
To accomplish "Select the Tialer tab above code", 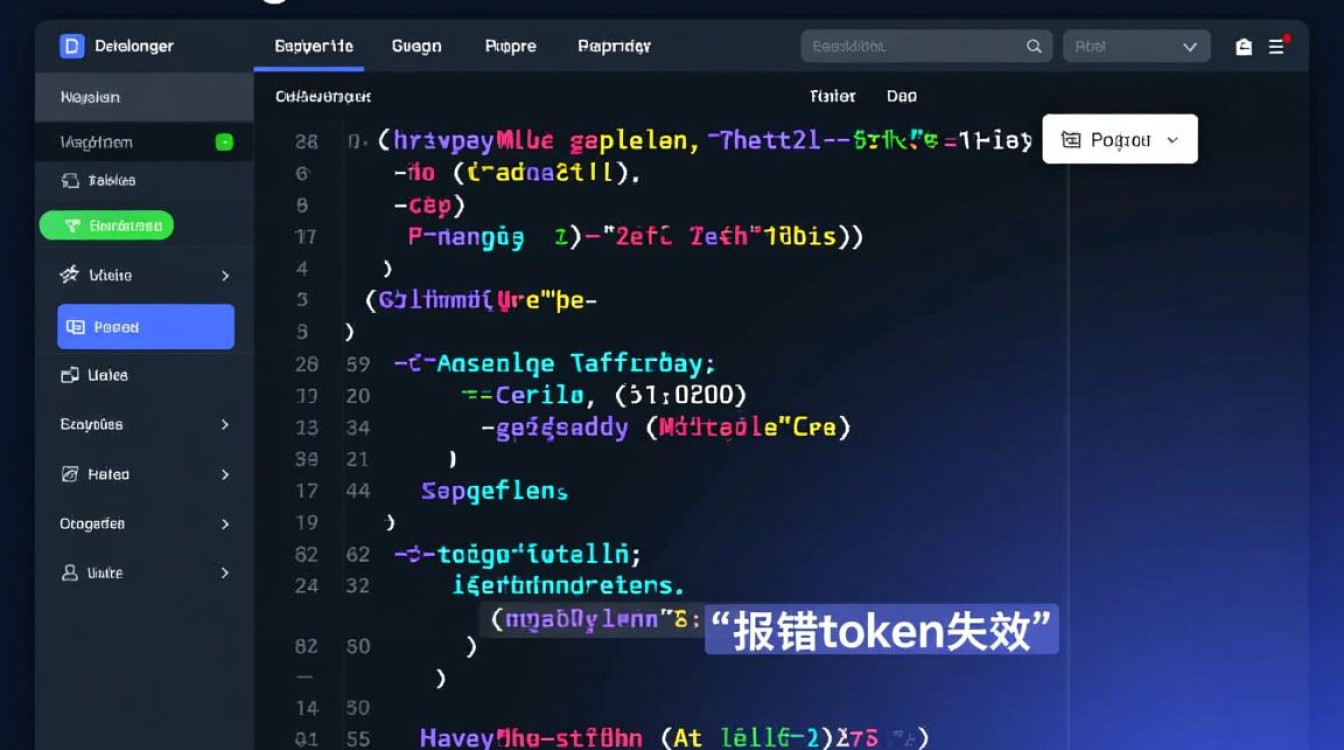I will coord(832,96).
